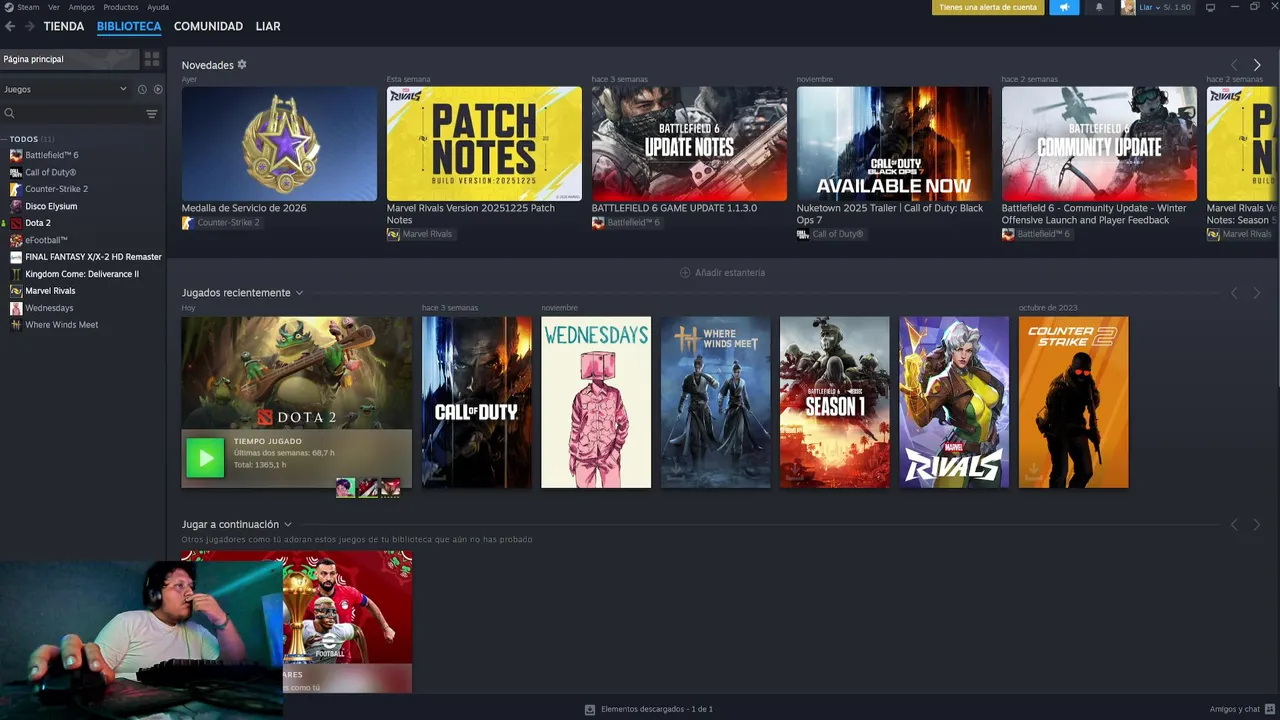
Task: Click the recent activity clock icon
Action: pyautogui.click(x=142, y=89)
